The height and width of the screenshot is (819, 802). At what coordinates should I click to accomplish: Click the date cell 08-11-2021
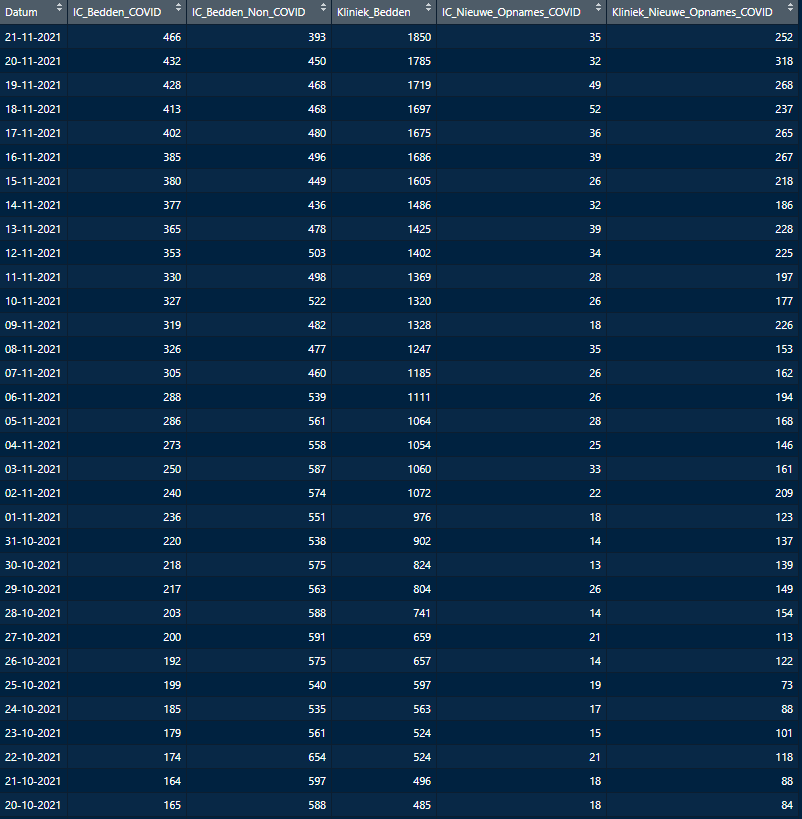pos(33,349)
